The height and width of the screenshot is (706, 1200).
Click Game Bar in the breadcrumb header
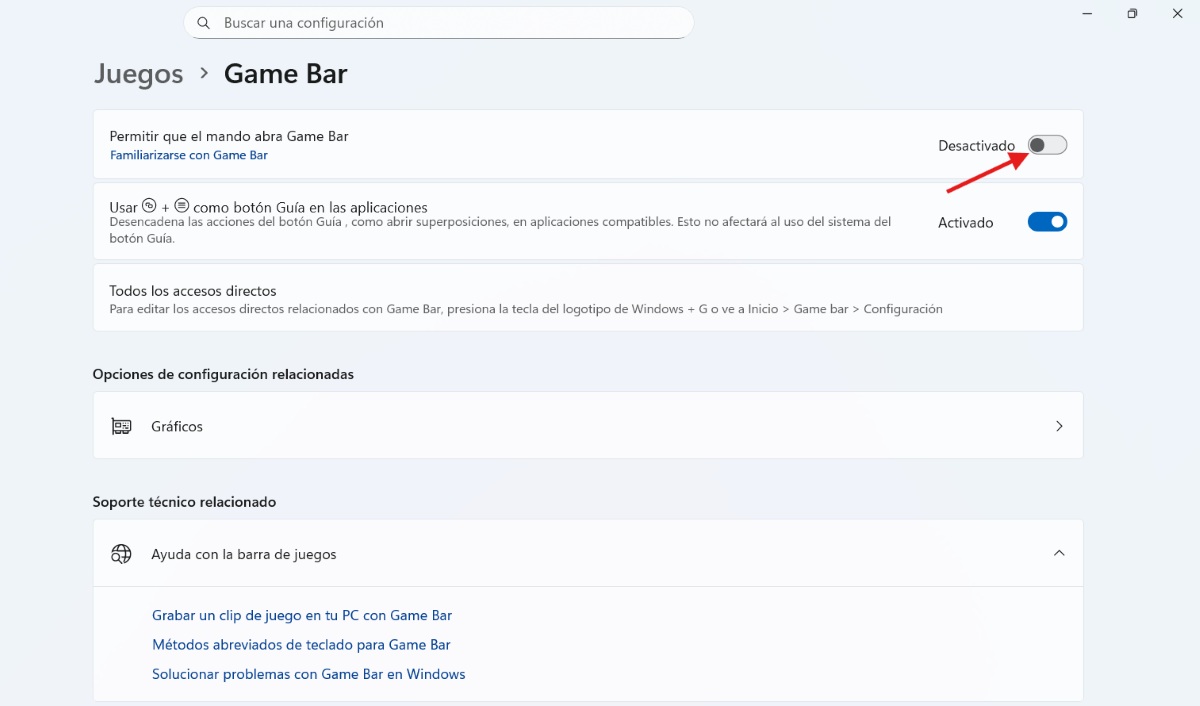tap(285, 73)
